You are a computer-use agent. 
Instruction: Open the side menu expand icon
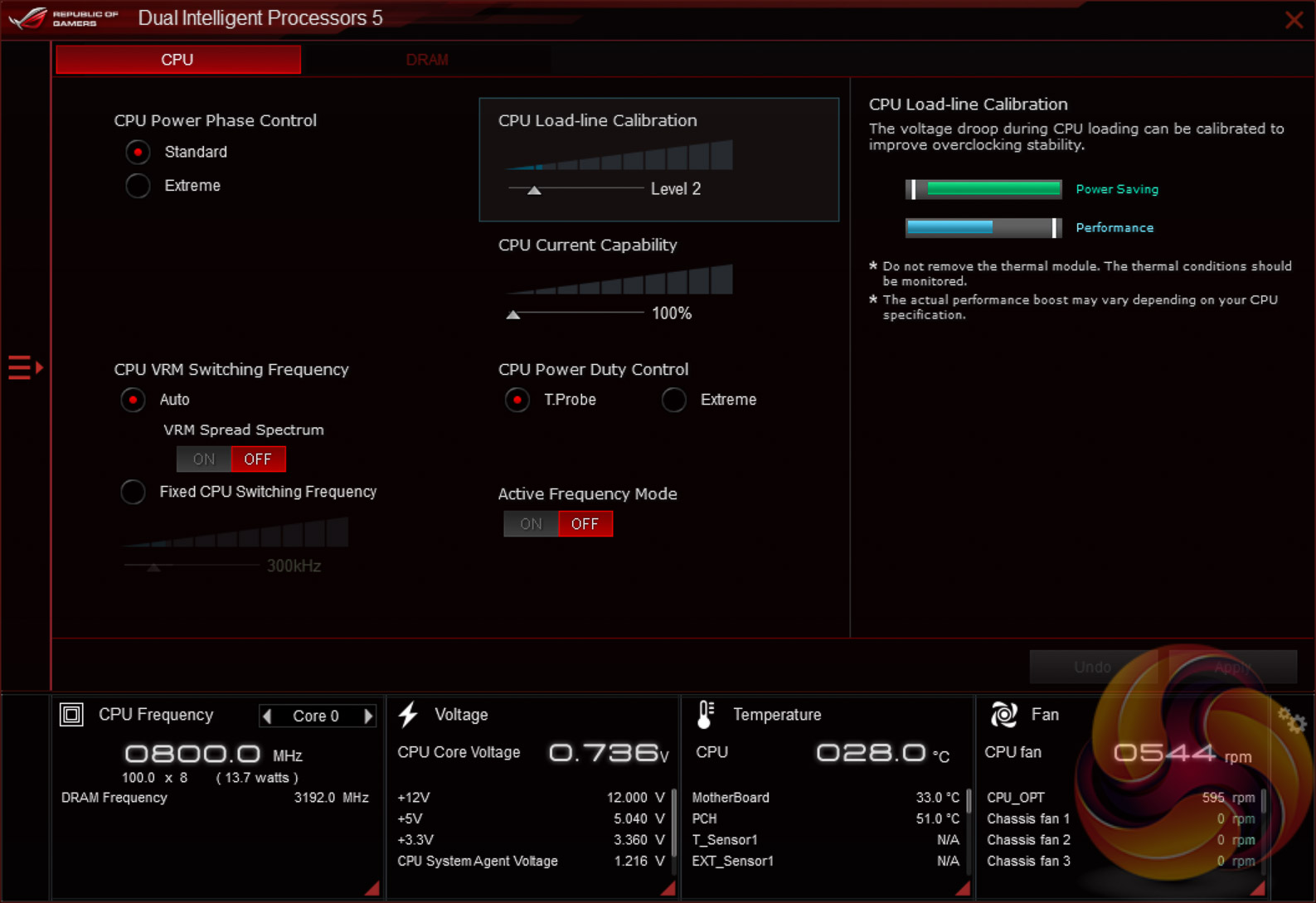pos(25,367)
